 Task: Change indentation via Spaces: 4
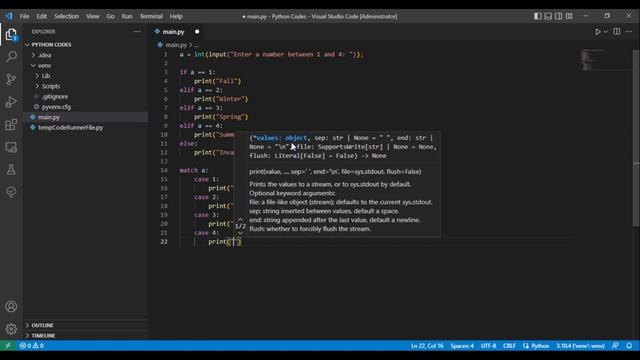click(x=462, y=346)
